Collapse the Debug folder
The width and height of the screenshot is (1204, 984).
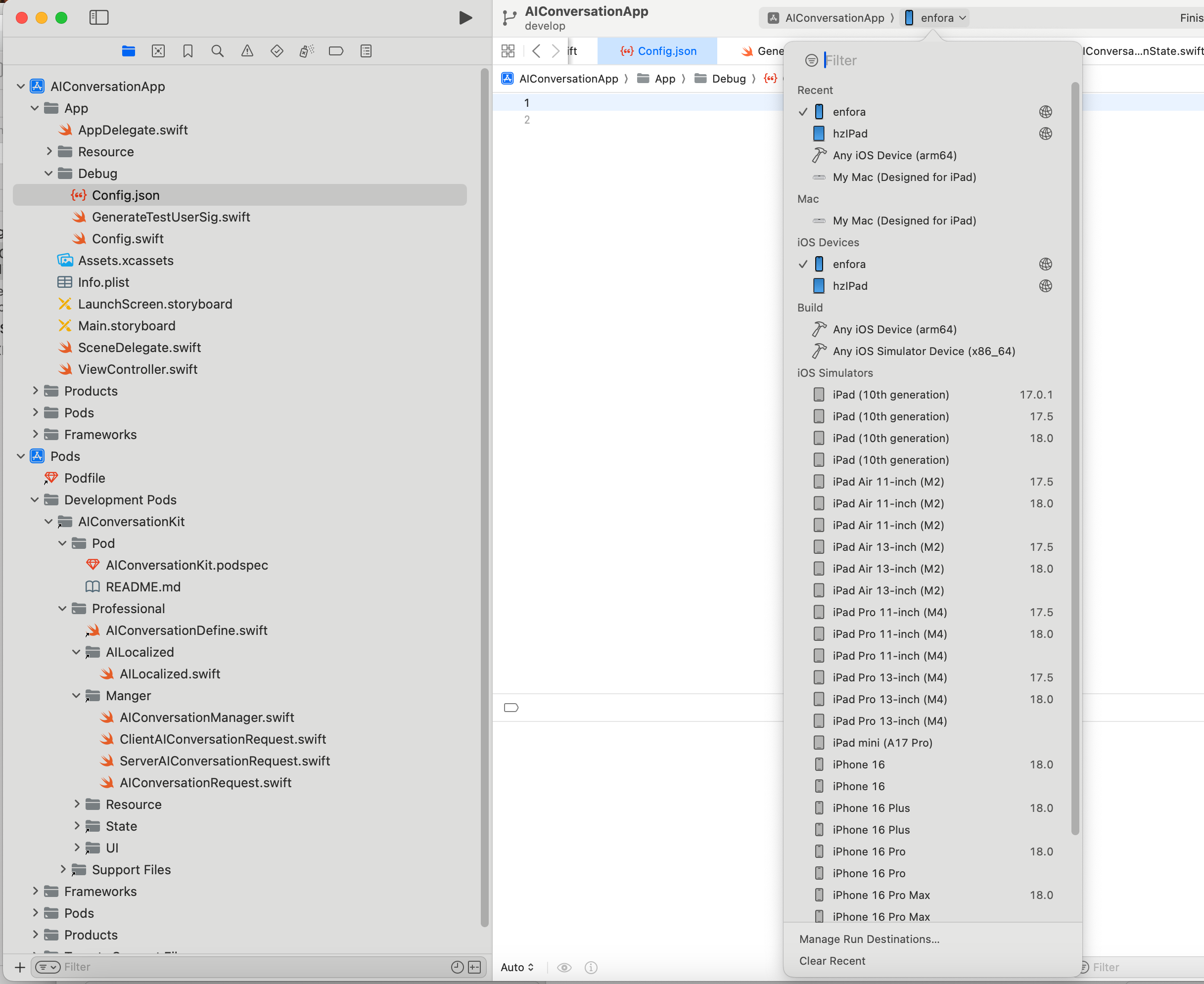[49, 173]
